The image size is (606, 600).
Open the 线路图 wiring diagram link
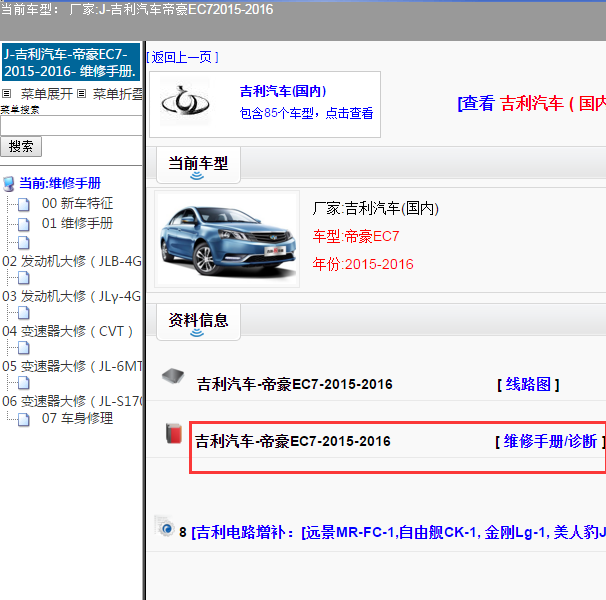coord(528,384)
